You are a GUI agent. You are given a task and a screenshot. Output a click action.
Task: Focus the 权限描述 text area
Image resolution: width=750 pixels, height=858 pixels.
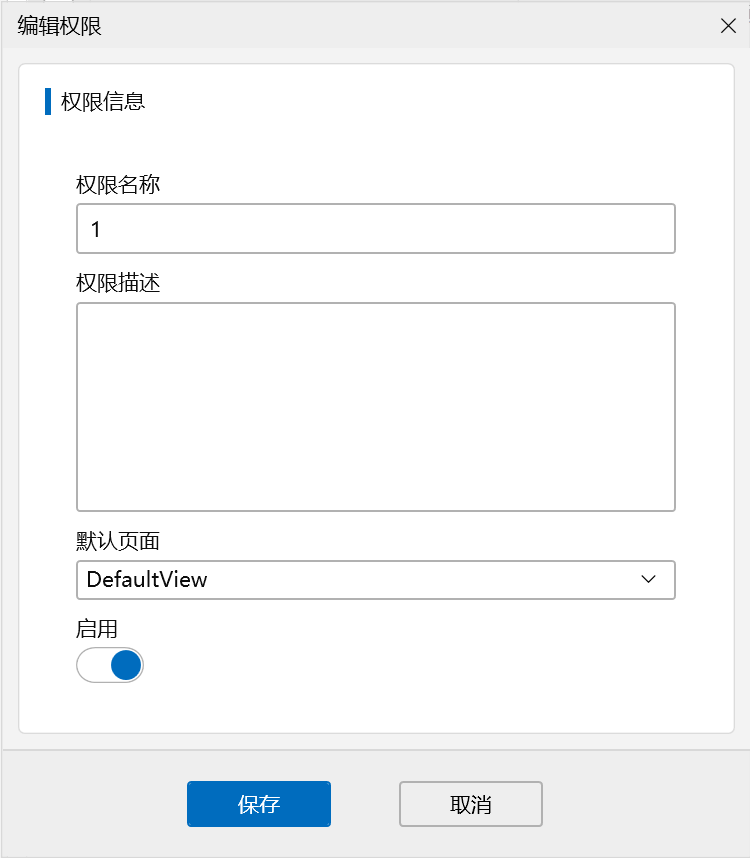click(375, 407)
